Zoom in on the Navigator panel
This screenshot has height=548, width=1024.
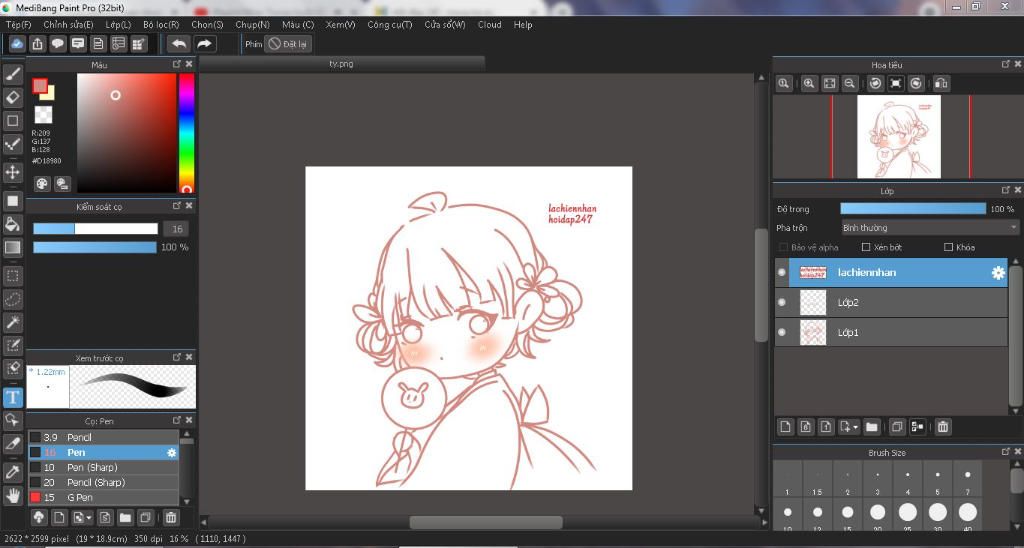[x=809, y=84]
